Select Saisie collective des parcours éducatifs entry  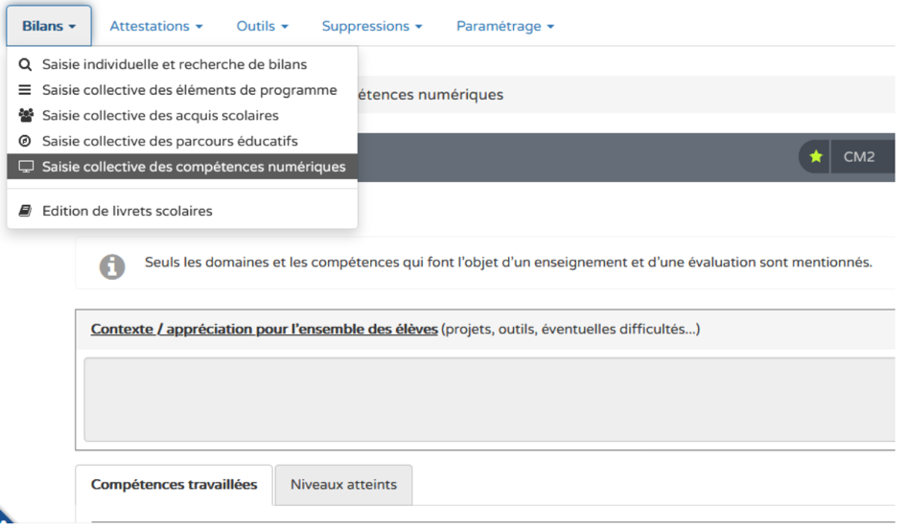pos(169,142)
